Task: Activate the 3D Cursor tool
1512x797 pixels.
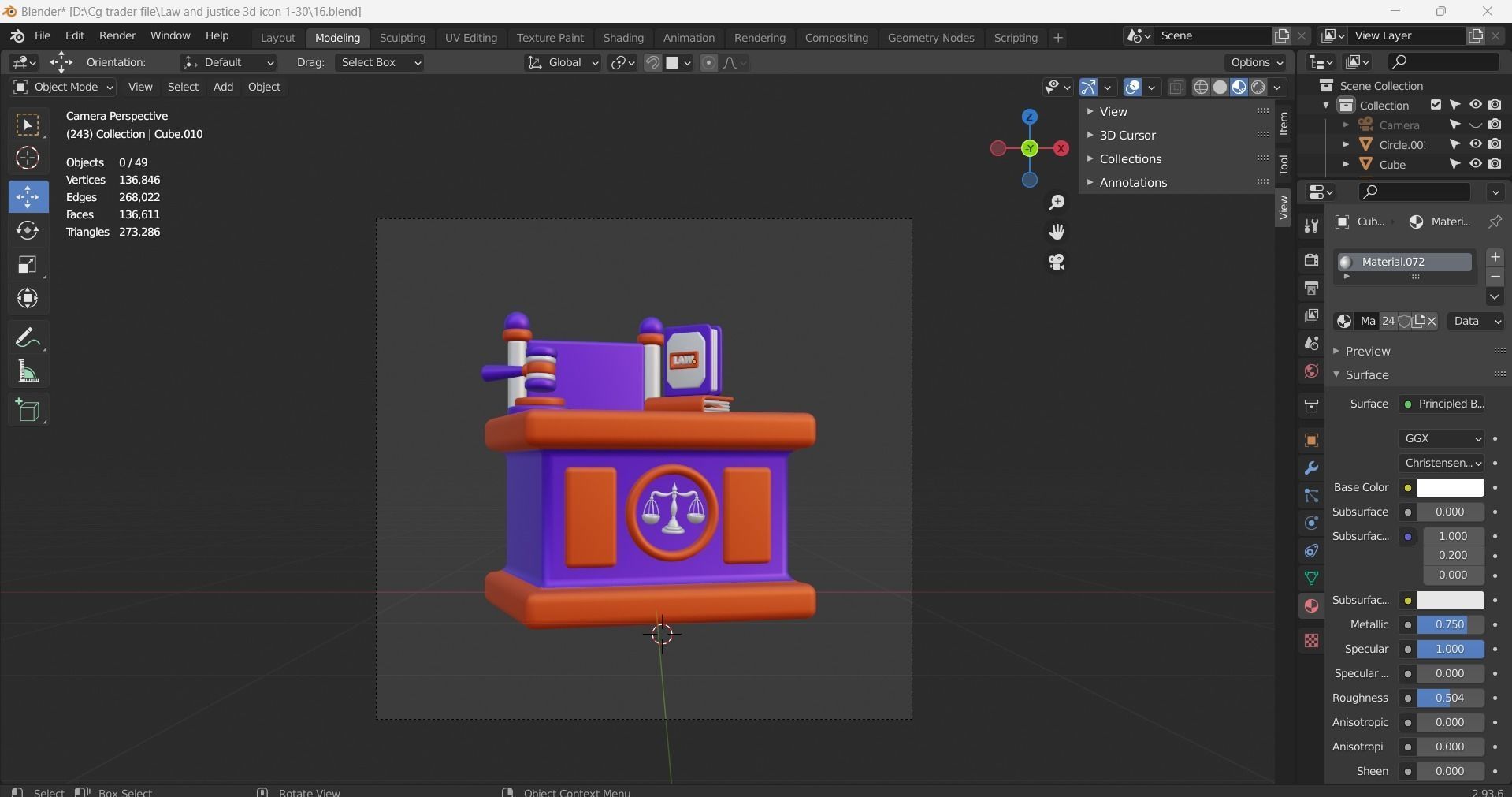Action: pos(28,158)
